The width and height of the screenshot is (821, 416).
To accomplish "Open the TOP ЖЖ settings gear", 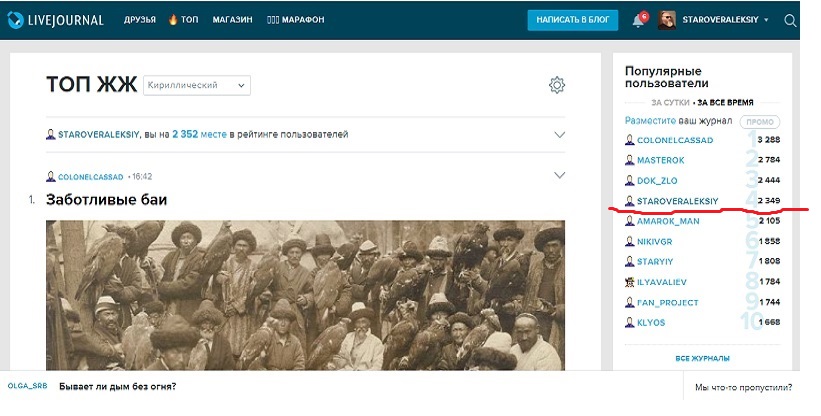I will point(557,85).
